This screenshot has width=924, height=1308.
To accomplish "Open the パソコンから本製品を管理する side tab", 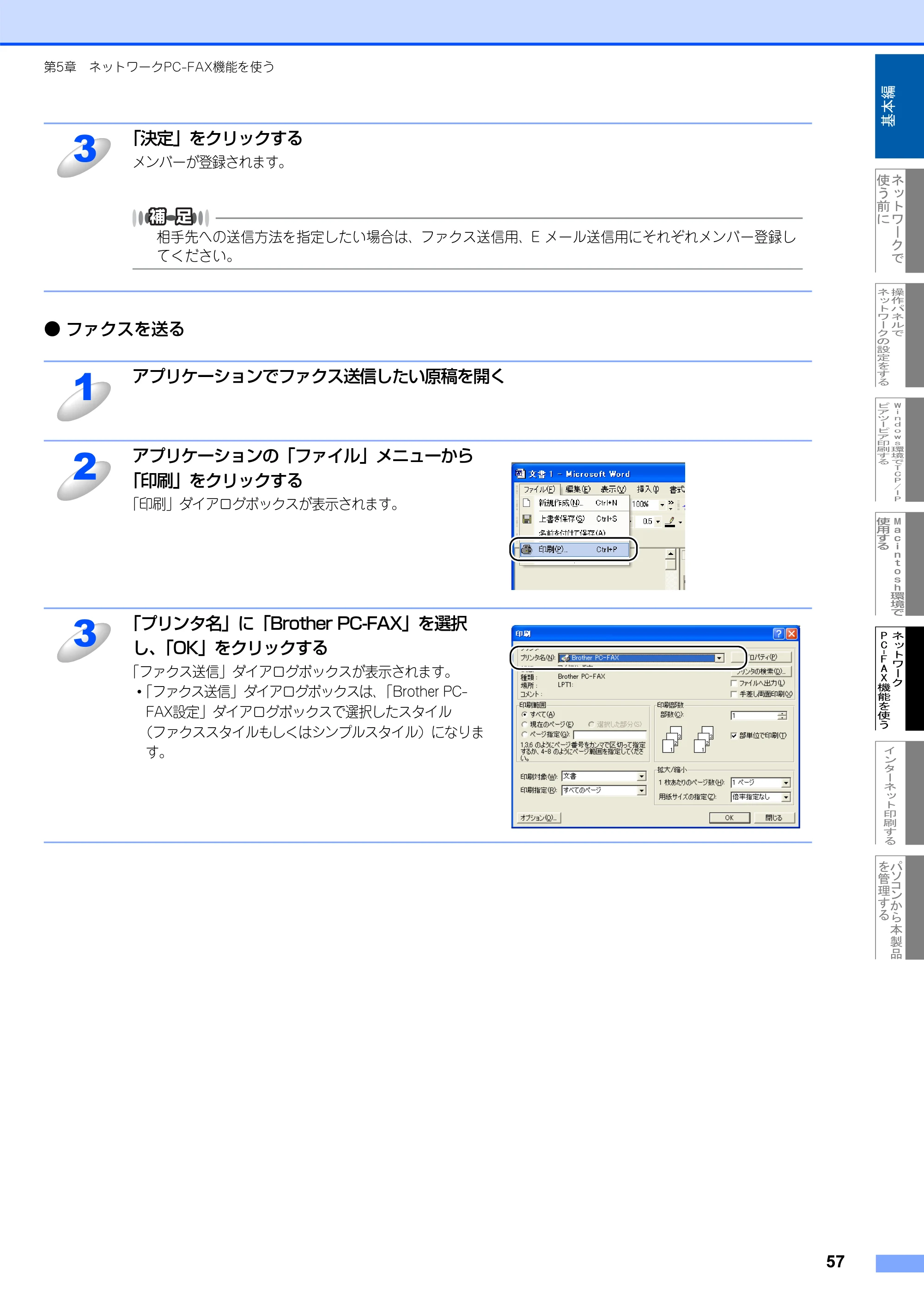I will [x=899, y=907].
